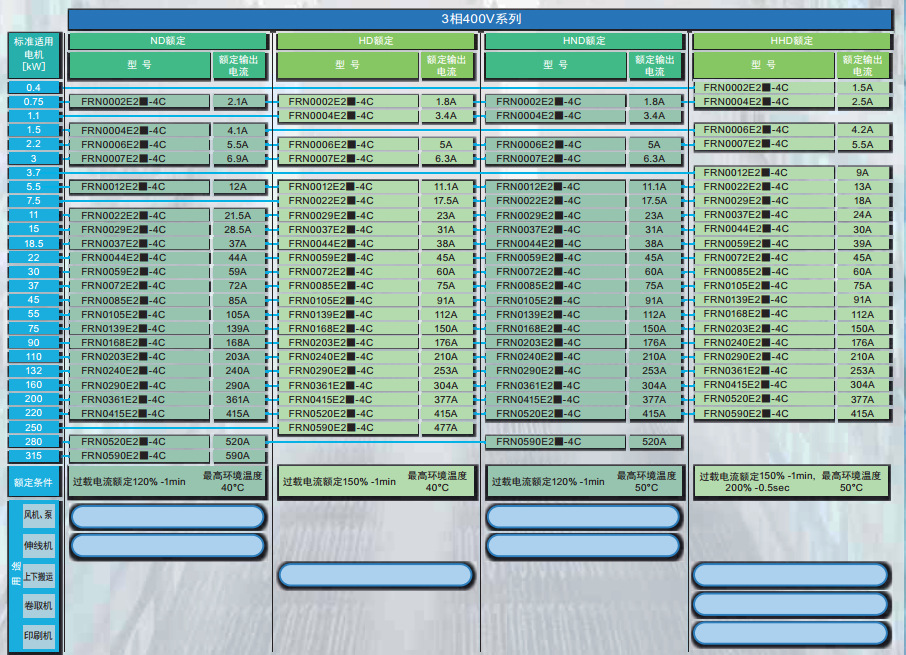
Task: Click the 卷取机 application label
Action: pyautogui.click(x=39, y=605)
